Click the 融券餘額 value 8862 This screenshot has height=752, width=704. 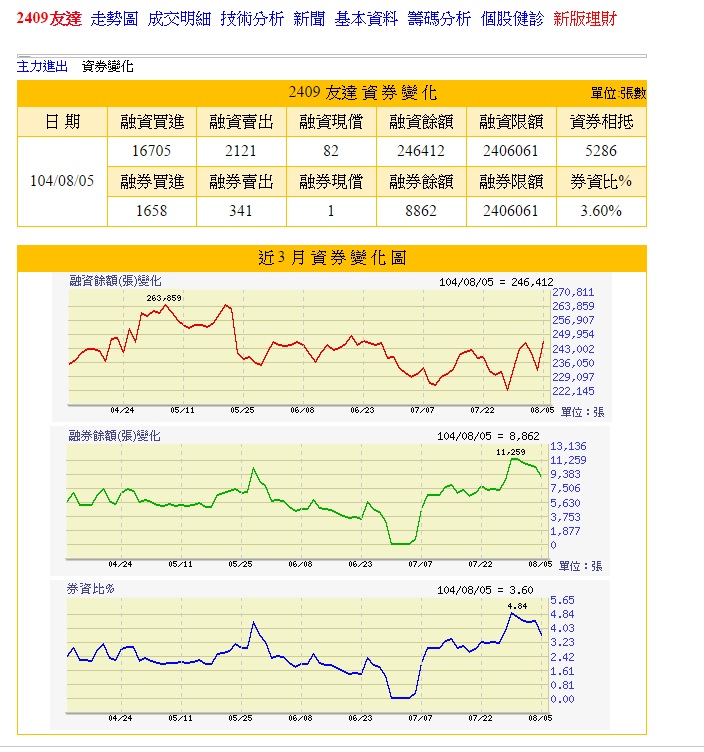(421, 211)
